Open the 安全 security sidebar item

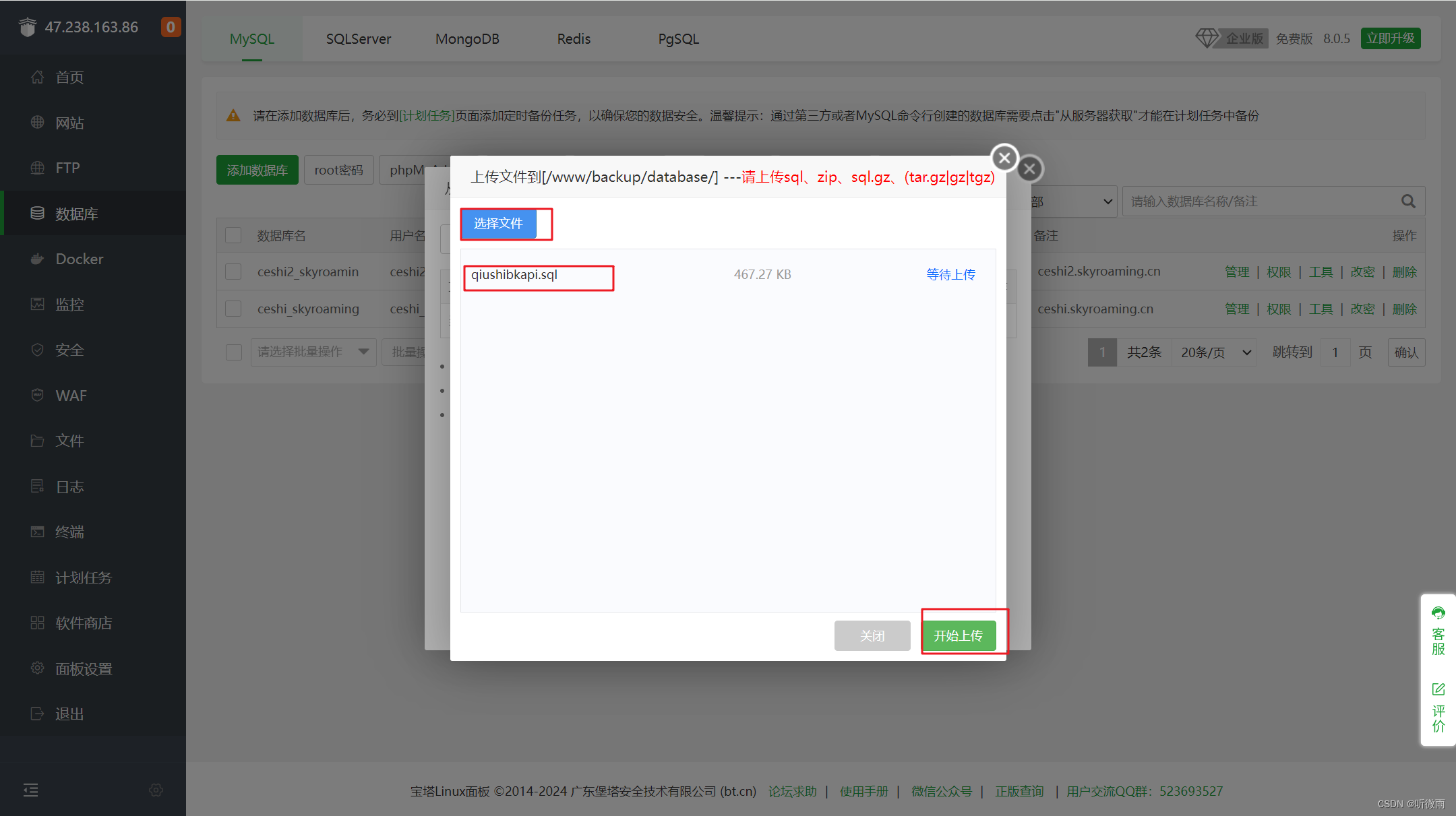click(93, 350)
